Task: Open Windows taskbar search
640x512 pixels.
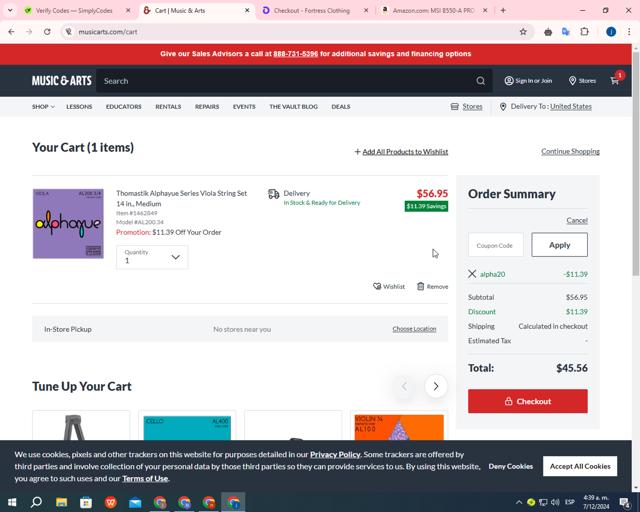Action: click(x=36, y=502)
